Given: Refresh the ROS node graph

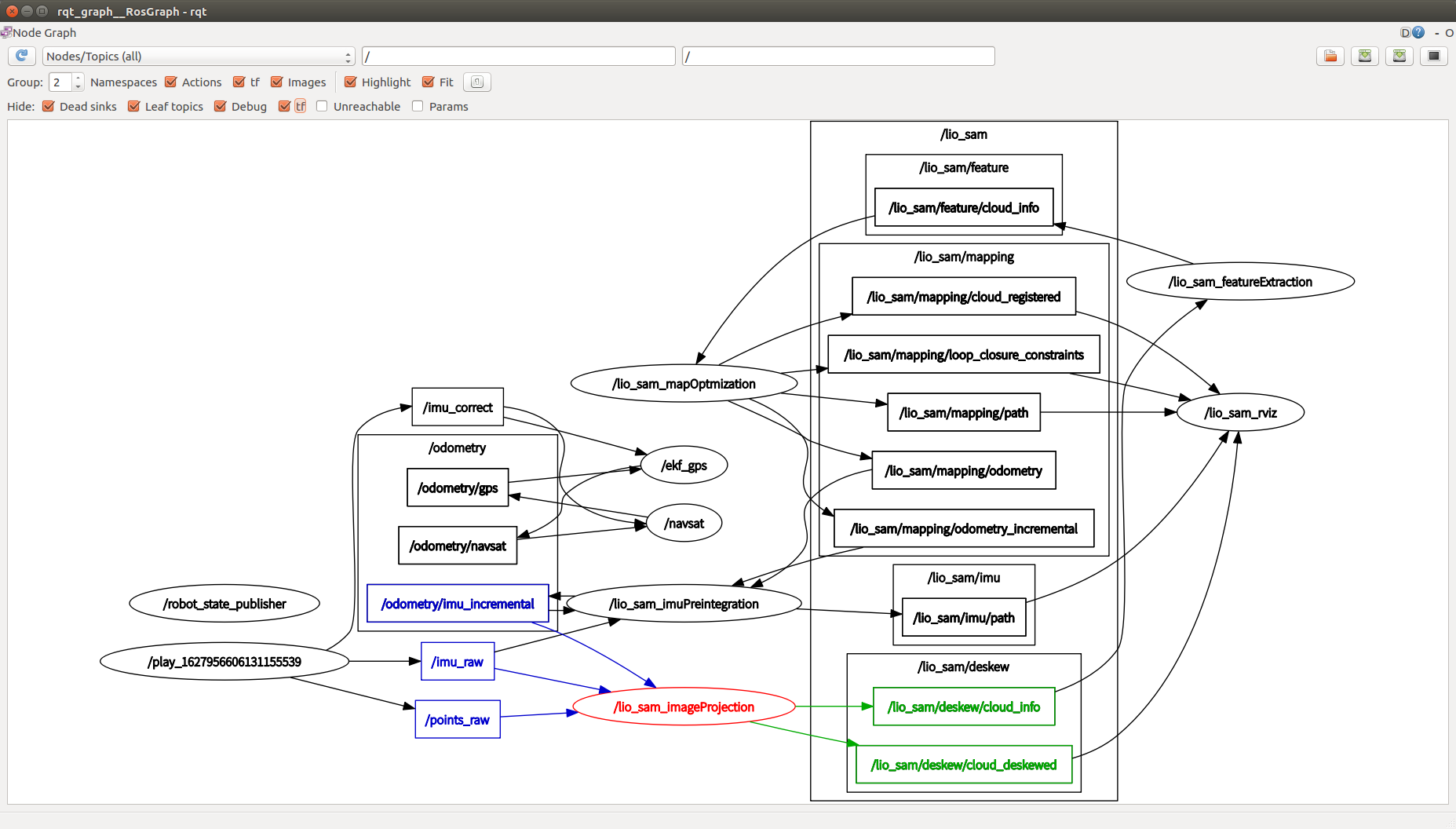Looking at the screenshot, I should [x=21, y=55].
